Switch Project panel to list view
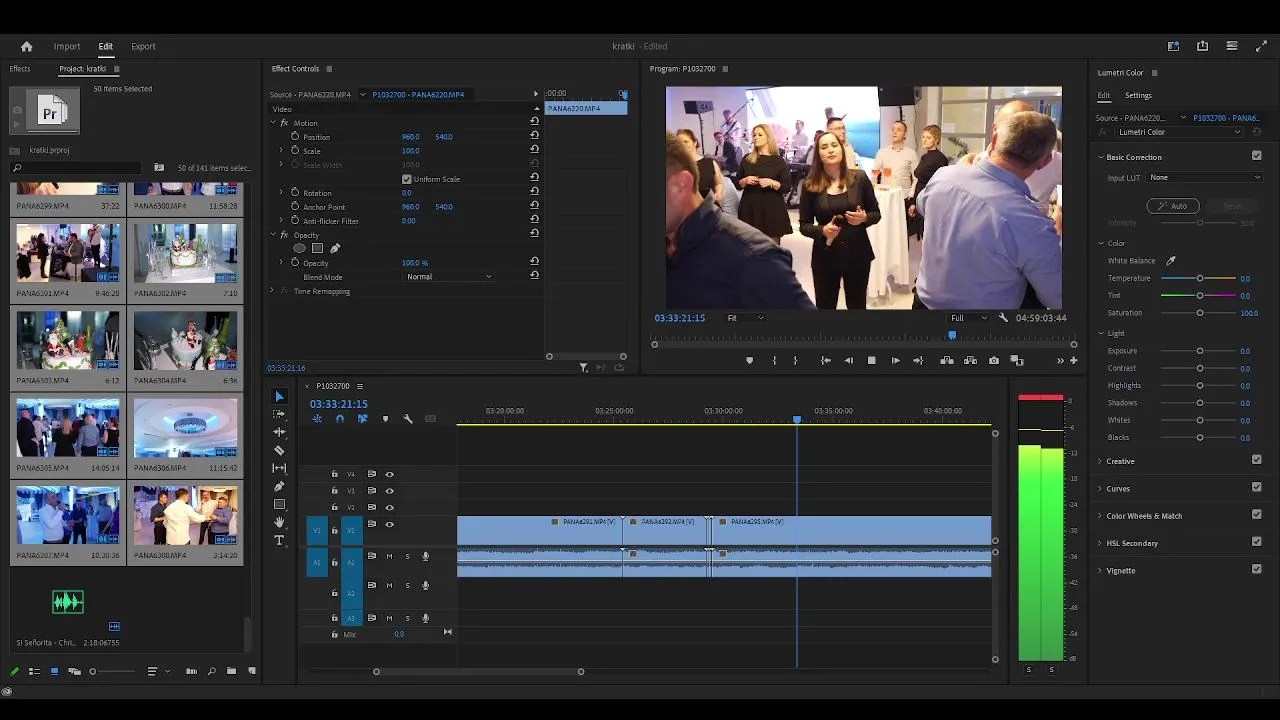 [x=34, y=671]
